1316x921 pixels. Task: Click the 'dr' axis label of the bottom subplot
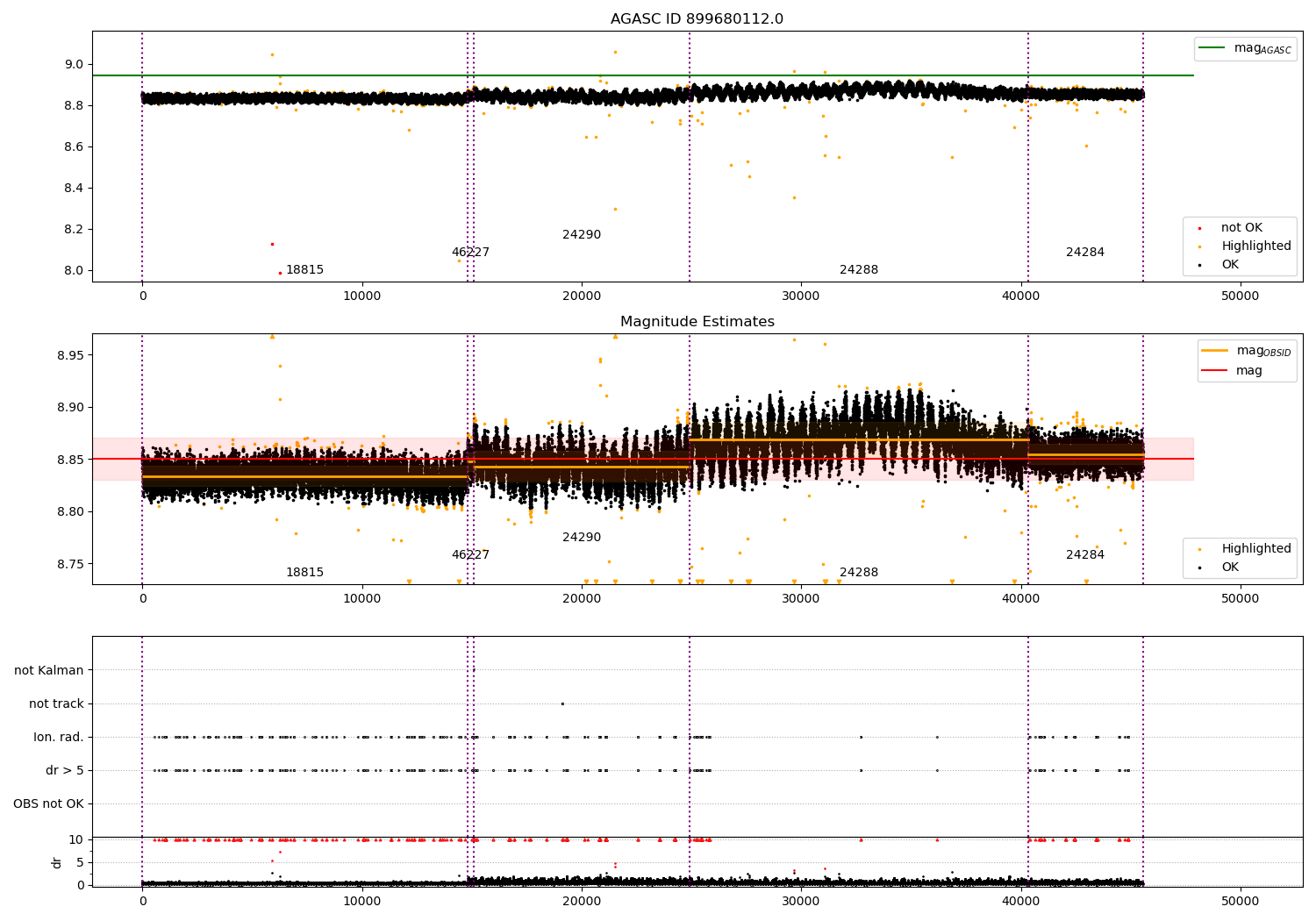57,862
